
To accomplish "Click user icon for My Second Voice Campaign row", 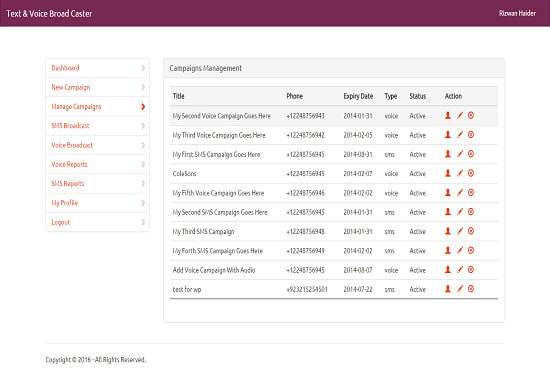I will tap(448, 115).
